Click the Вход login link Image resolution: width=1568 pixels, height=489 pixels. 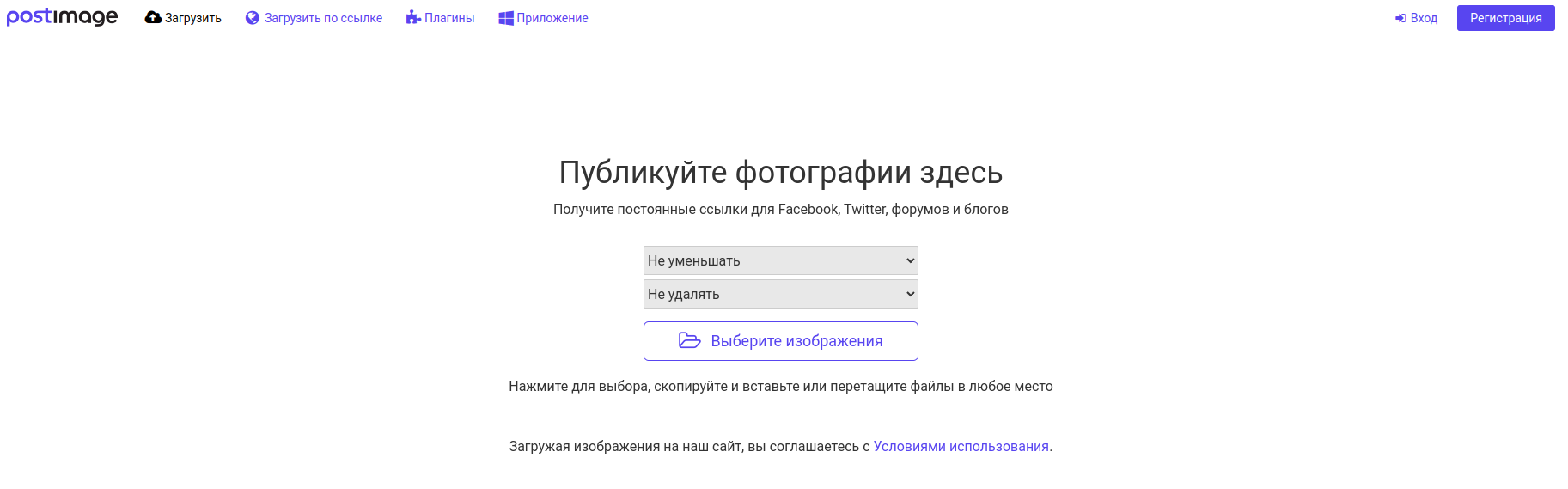(x=1416, y=18)
